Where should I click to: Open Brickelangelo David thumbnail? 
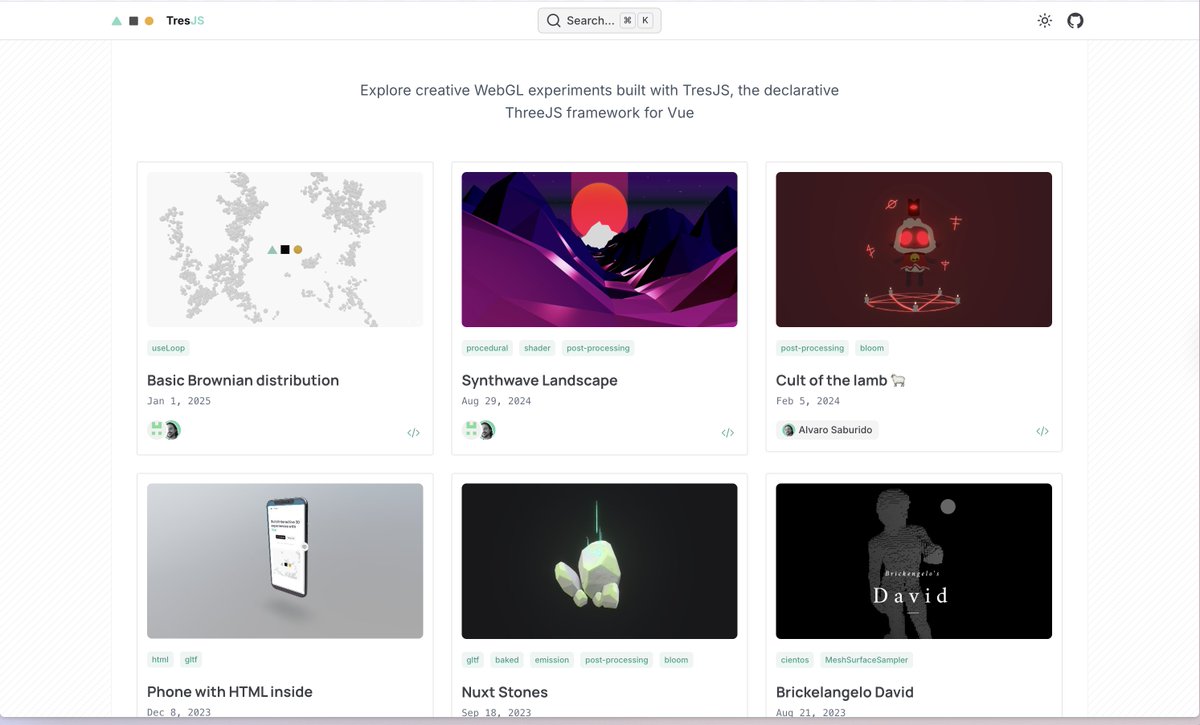pos(914,561)
